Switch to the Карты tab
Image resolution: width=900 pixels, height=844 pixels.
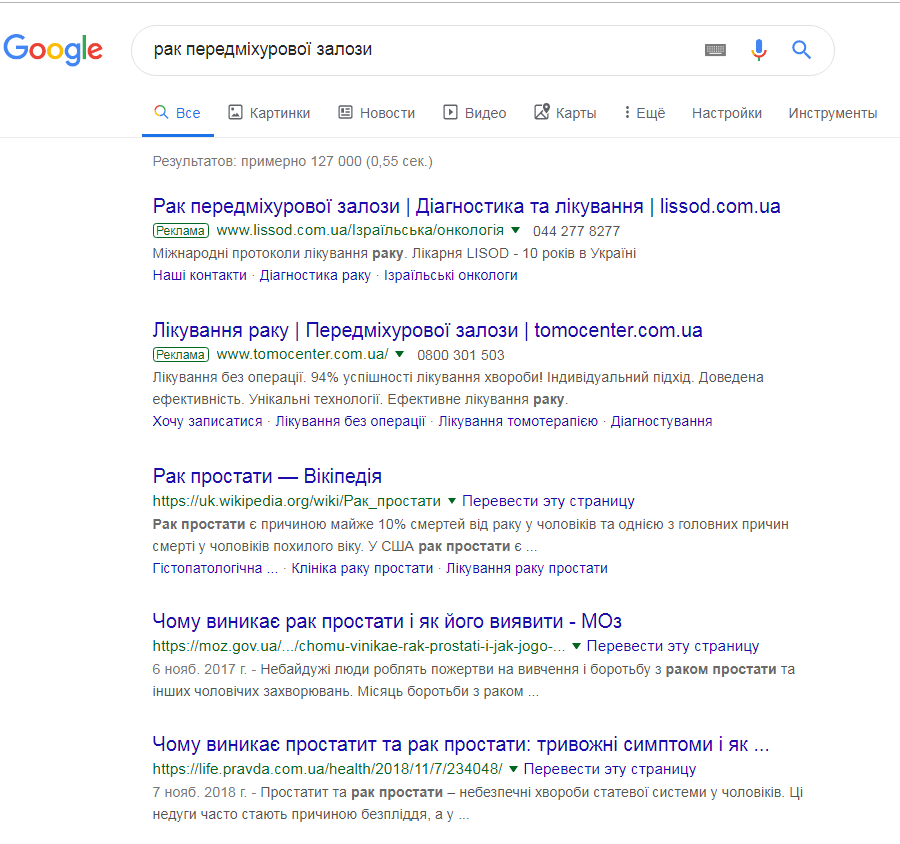[x=565, y=113]
